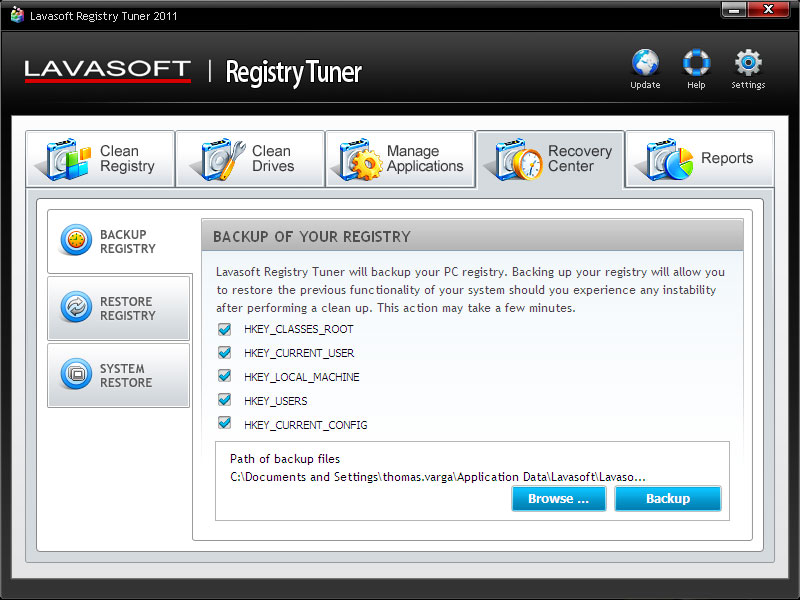Go to the Manage Applications tab

point(400,159)
